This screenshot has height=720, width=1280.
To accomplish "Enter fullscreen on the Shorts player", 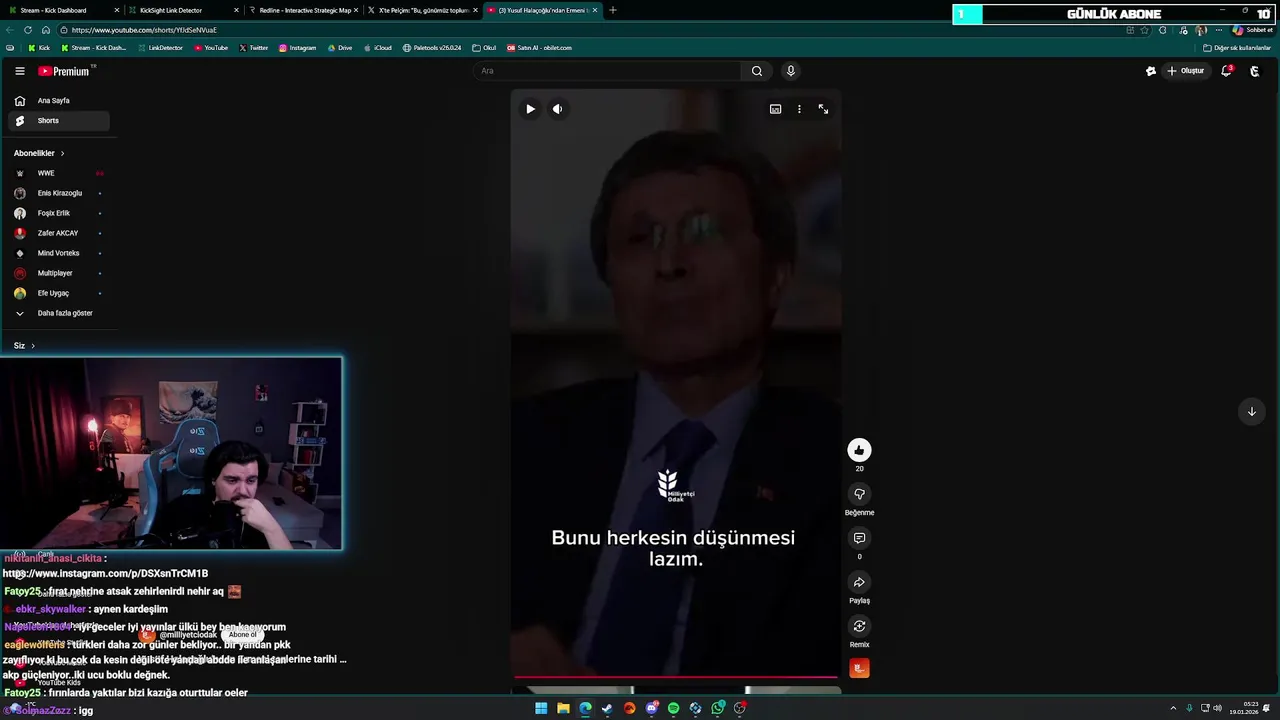I will [823, 109].
